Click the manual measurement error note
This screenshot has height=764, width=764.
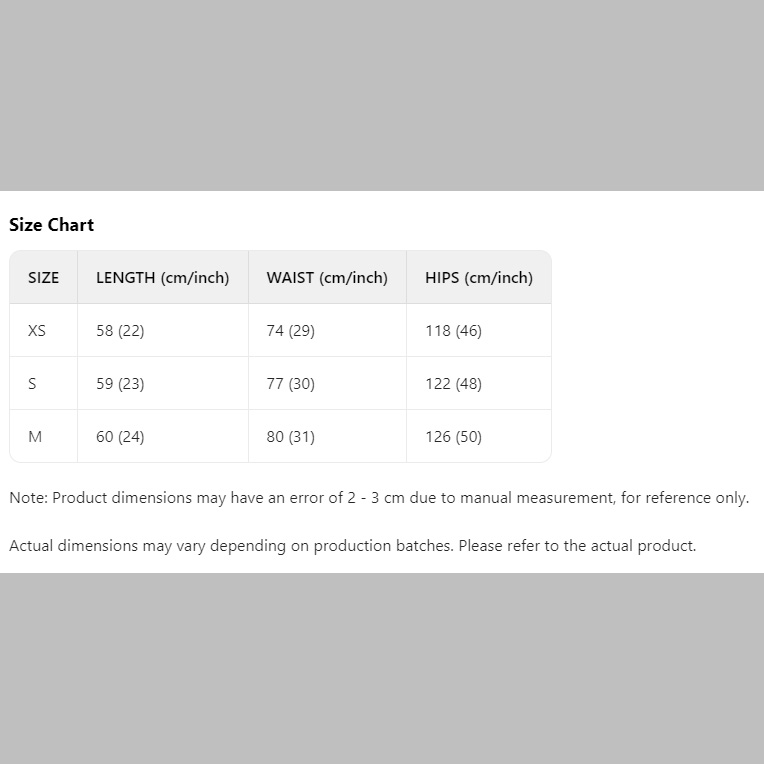(379, 498)
